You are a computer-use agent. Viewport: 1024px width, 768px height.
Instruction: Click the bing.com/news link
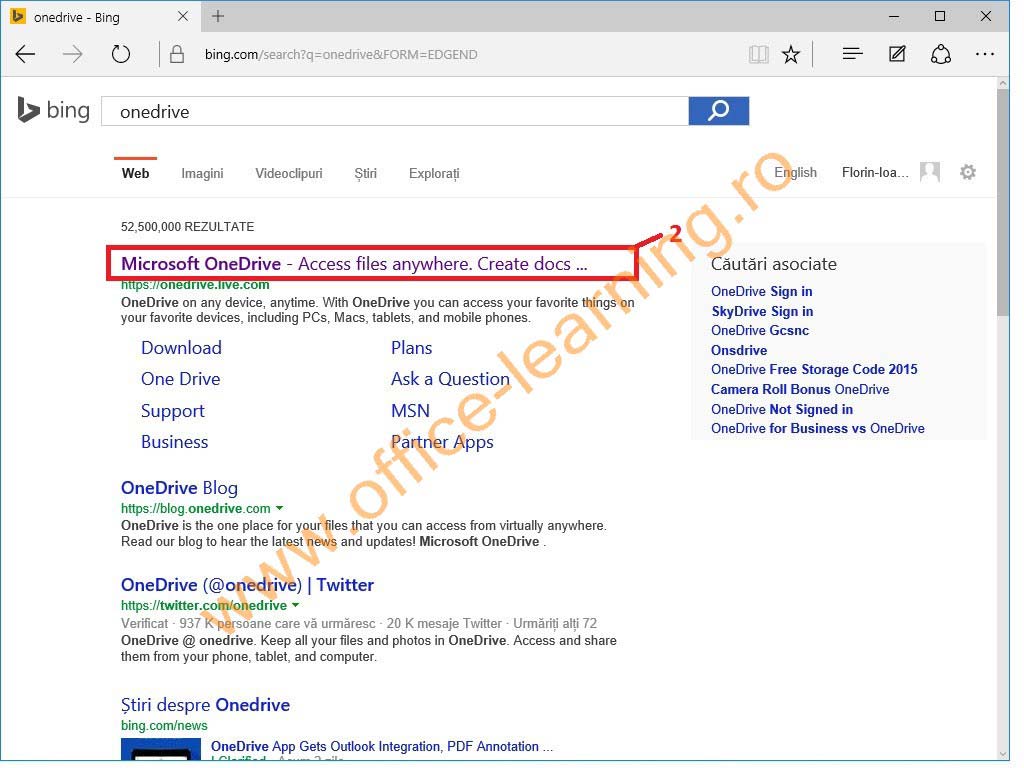click(x=164, y=726)
